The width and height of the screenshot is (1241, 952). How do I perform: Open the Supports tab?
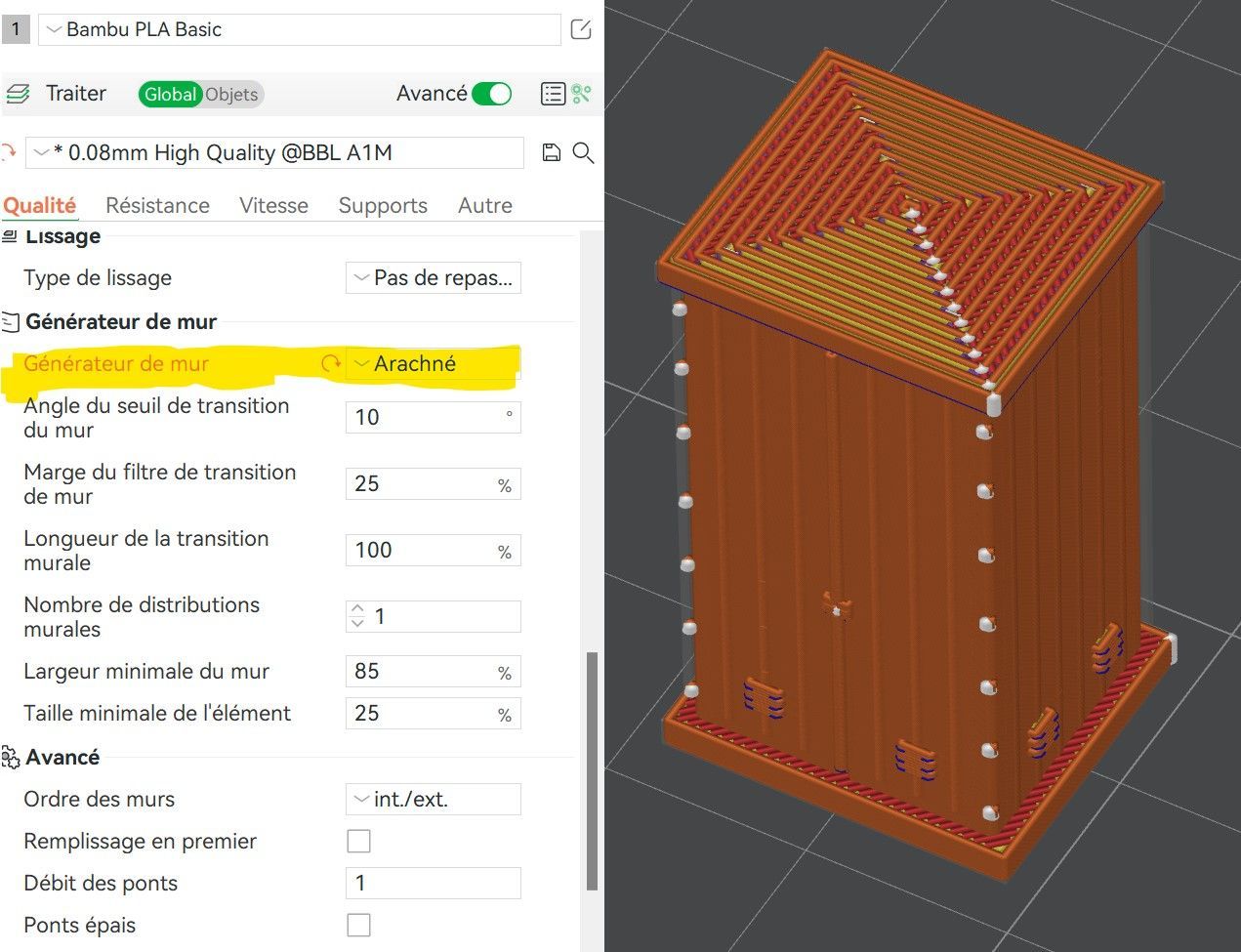click(x=383, y=205)
